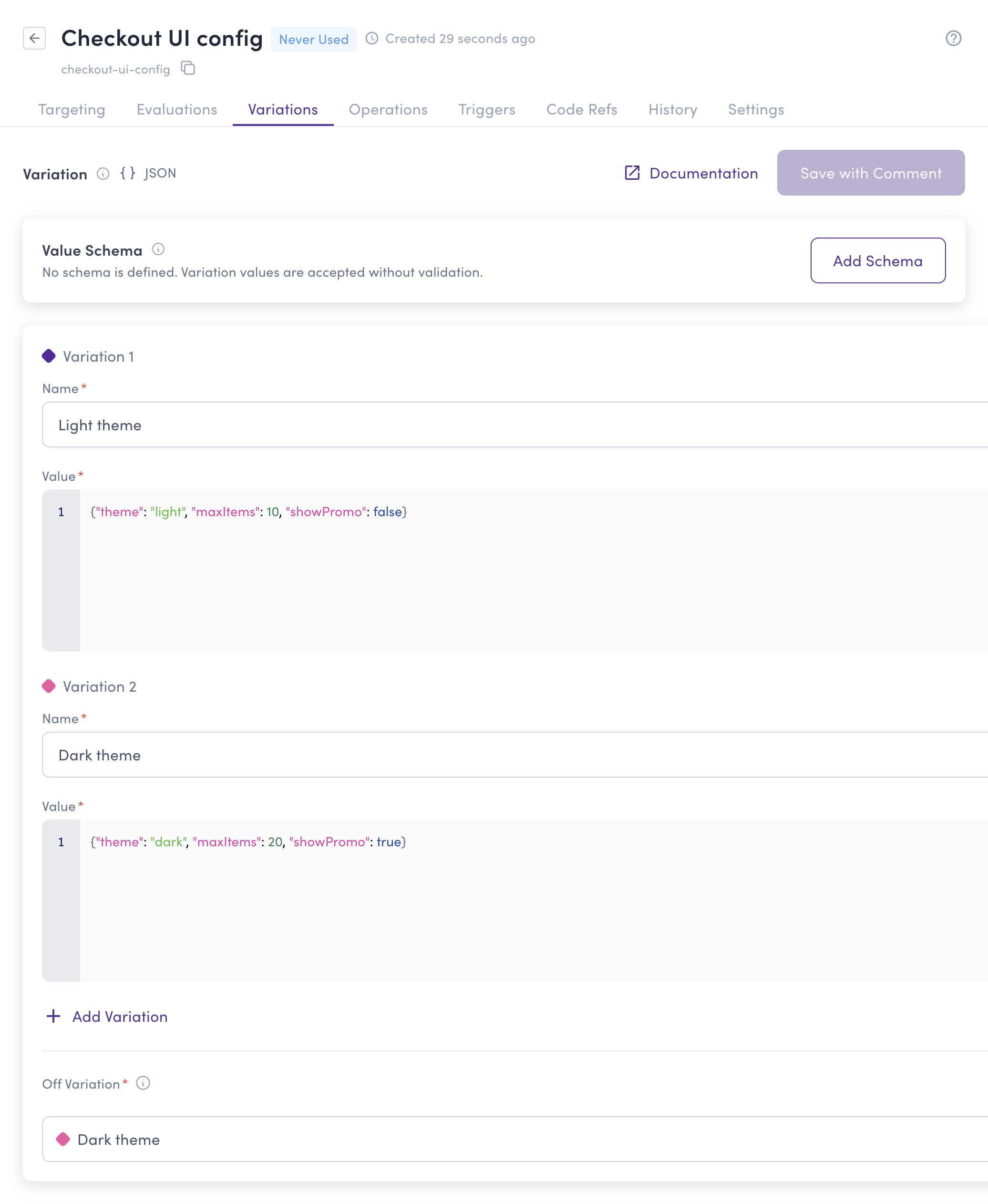Click the JSON type label
988x1204 pixels.
[160, 173]
